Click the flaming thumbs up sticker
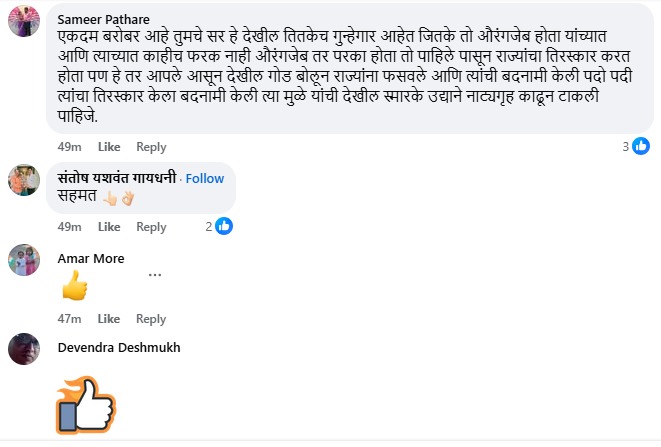This screenshot has height=447, width=661. point(86,404)
